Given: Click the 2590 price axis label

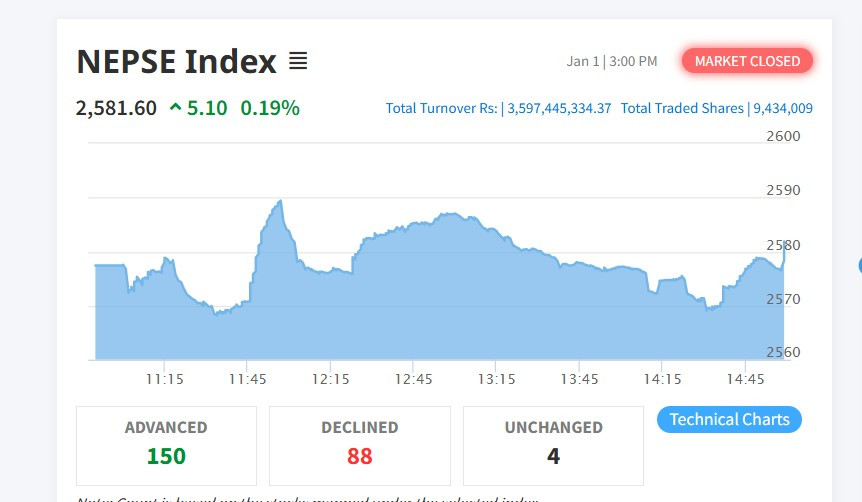Looking at the screenshot, I should point(781,190).
